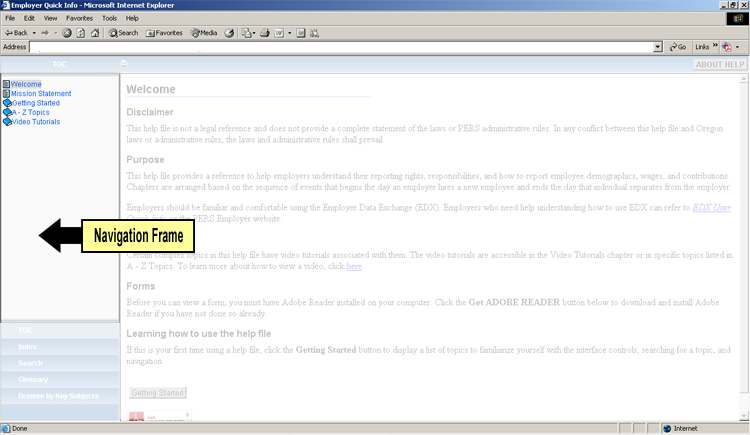Open the Favorites menu
The width and height of the screenshot is (750, 435).
pos(79,18)
